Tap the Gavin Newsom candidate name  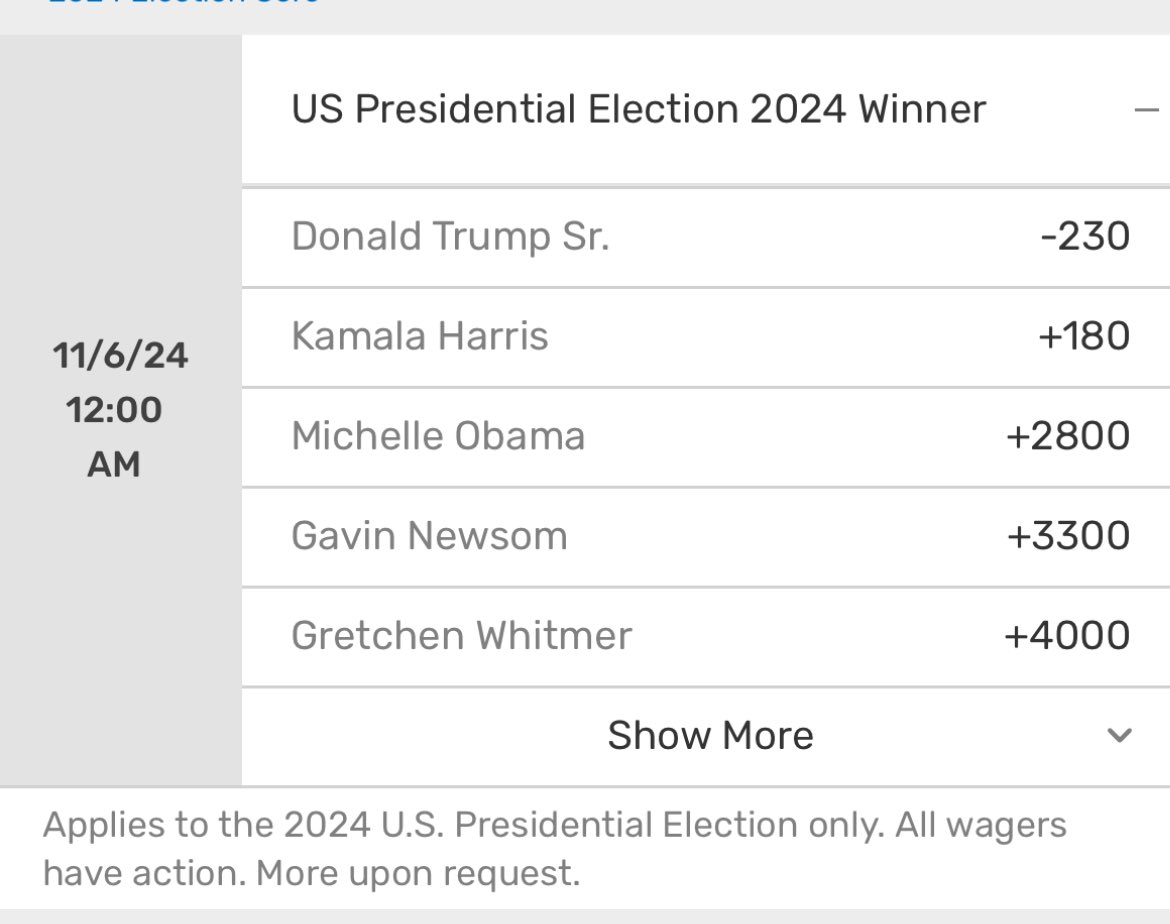[429, 536]
